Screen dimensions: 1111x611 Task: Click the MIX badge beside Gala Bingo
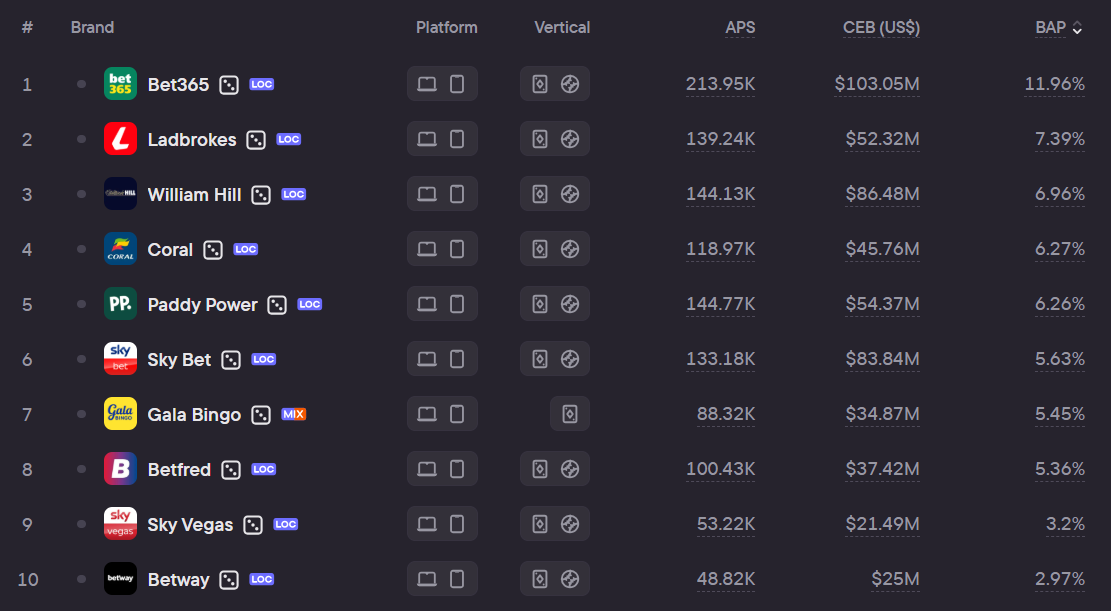tap(293, 414)
